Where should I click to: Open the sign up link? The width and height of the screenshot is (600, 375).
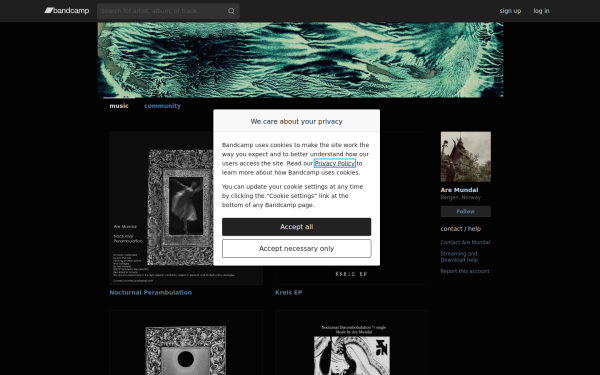510,11
